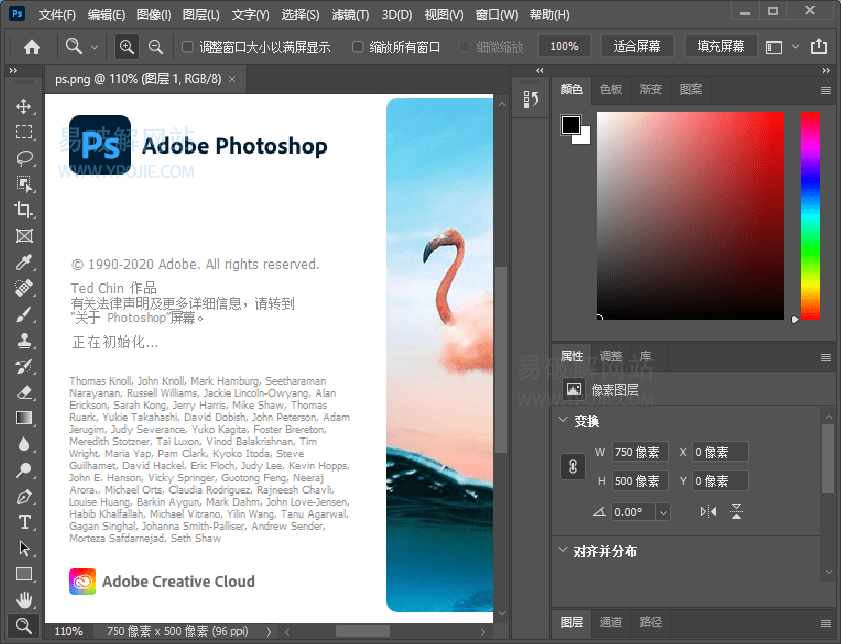Select the Frame tool
Viewport: 841px width, 644px height.
tap(24, 236)
